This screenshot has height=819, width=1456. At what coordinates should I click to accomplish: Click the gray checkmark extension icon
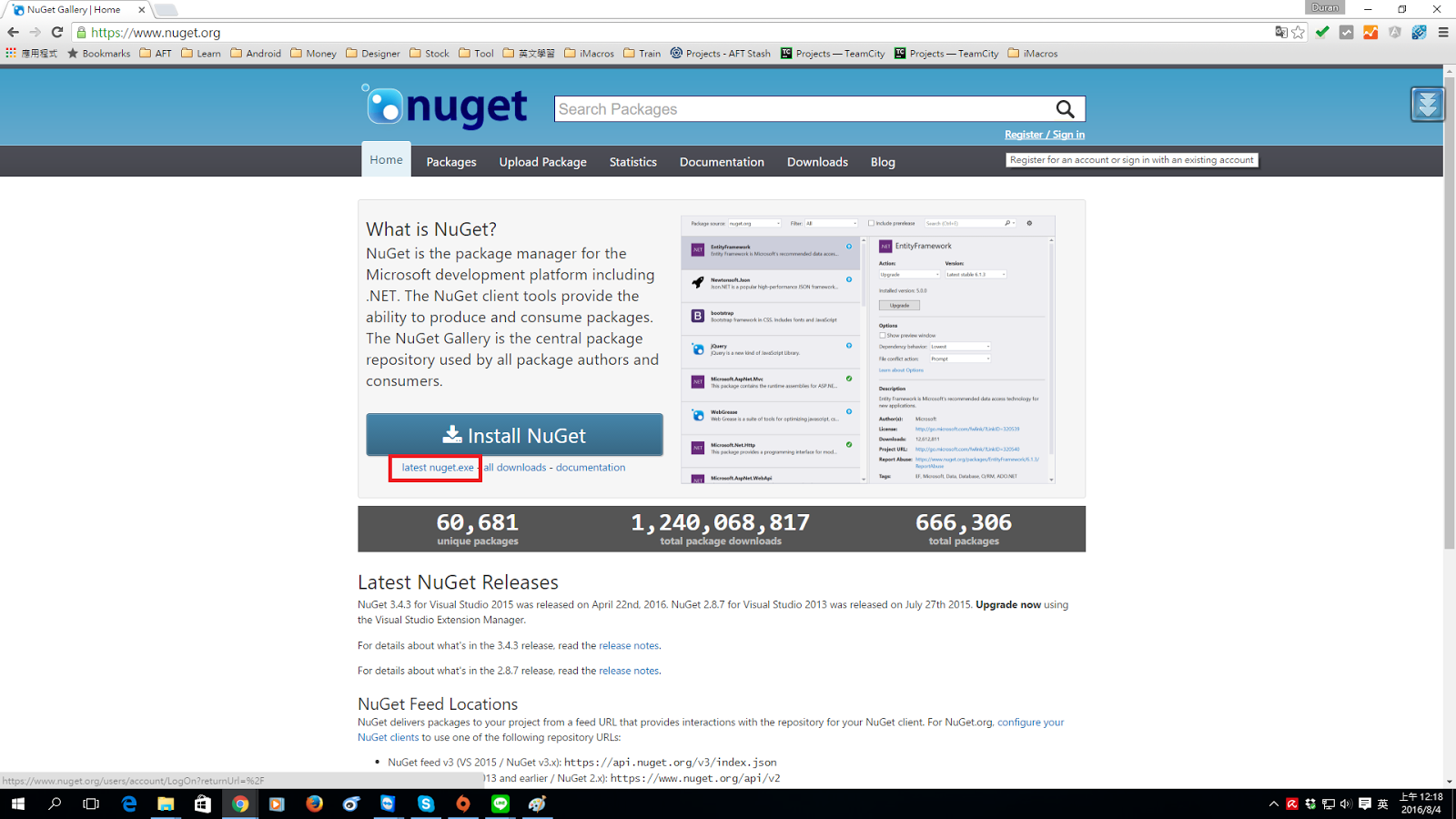1347,32
